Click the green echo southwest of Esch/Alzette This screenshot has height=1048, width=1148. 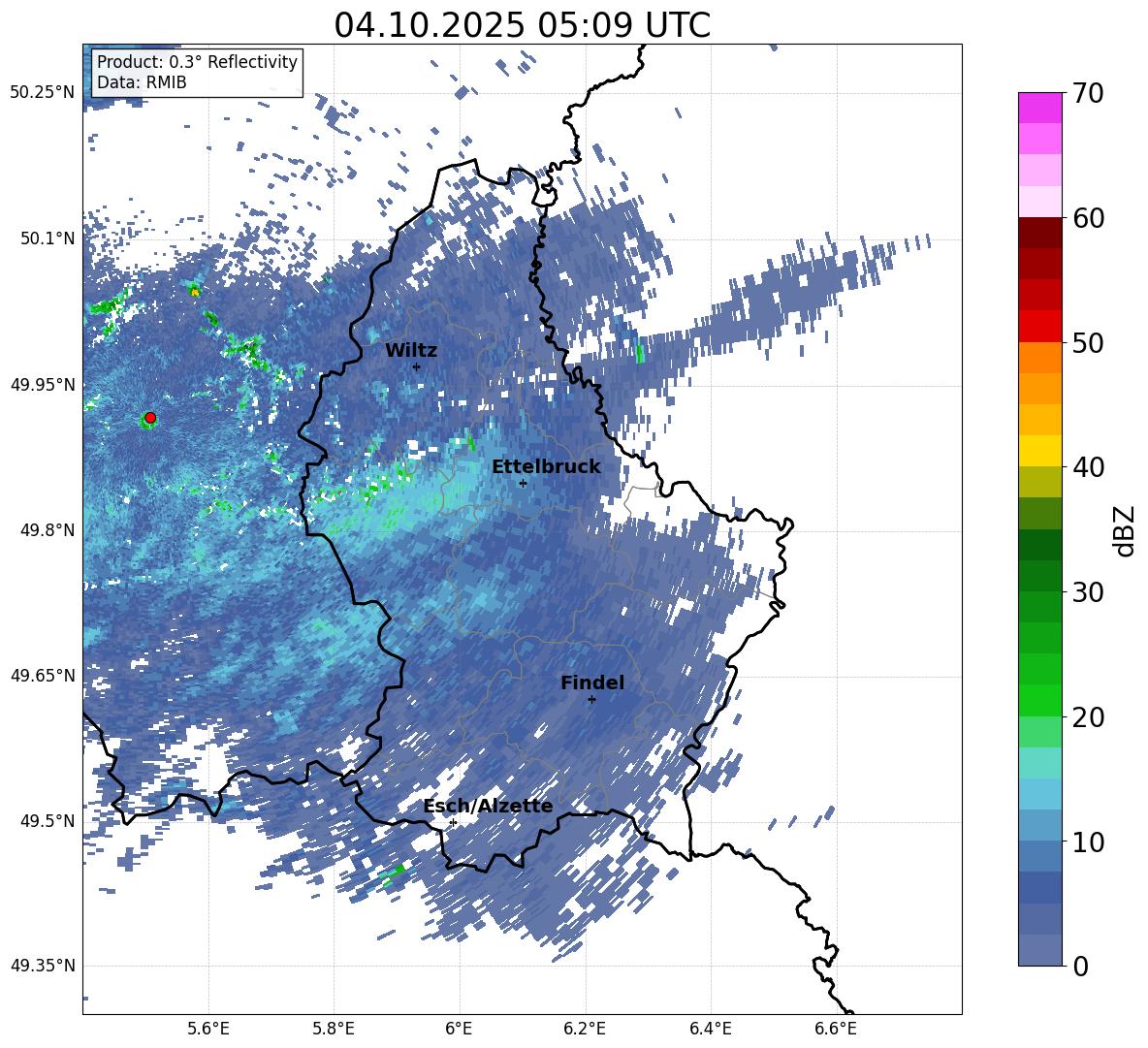[396, 873]
